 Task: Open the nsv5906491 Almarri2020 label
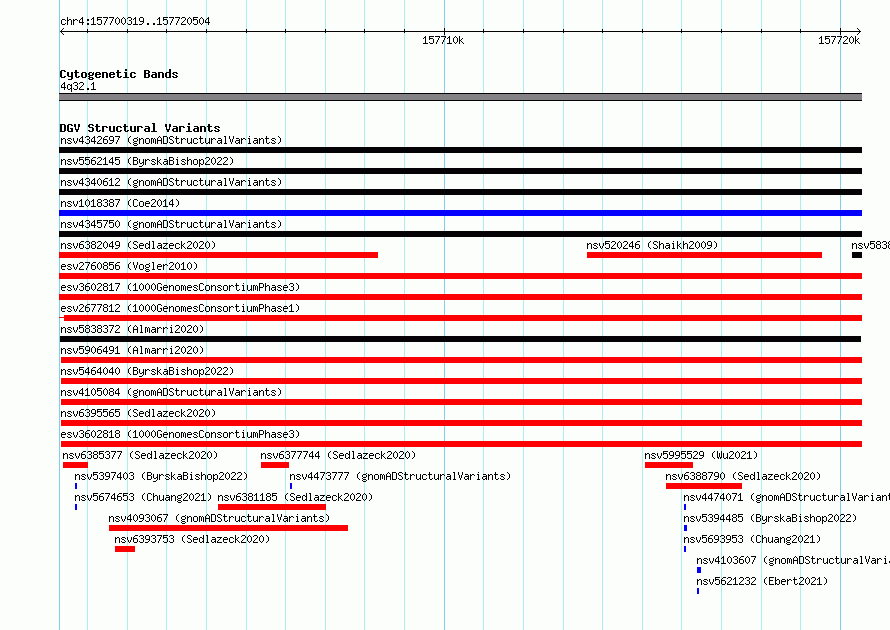point(132,350)
